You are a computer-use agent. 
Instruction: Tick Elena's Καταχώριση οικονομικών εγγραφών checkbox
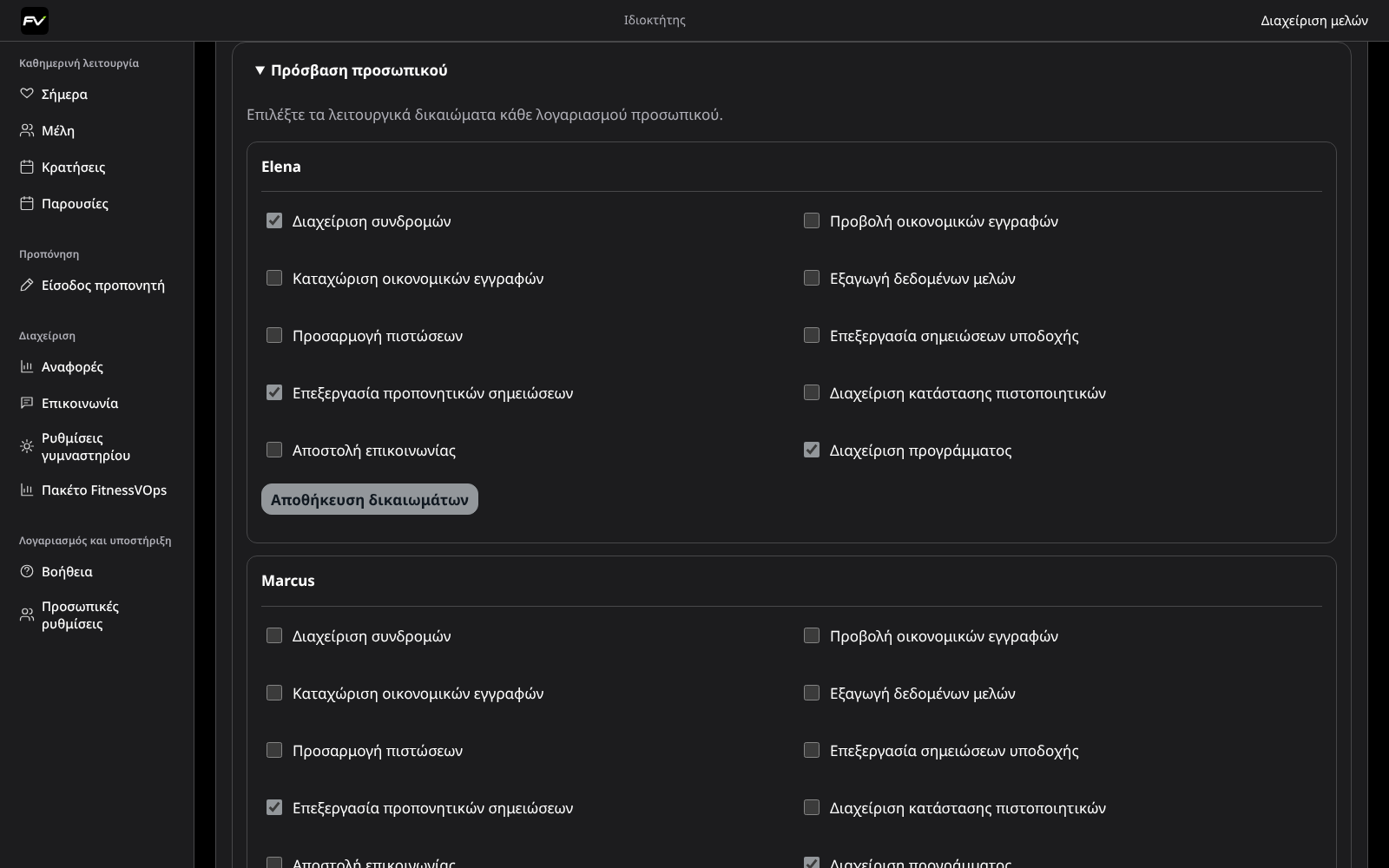[x=274, y=278]
